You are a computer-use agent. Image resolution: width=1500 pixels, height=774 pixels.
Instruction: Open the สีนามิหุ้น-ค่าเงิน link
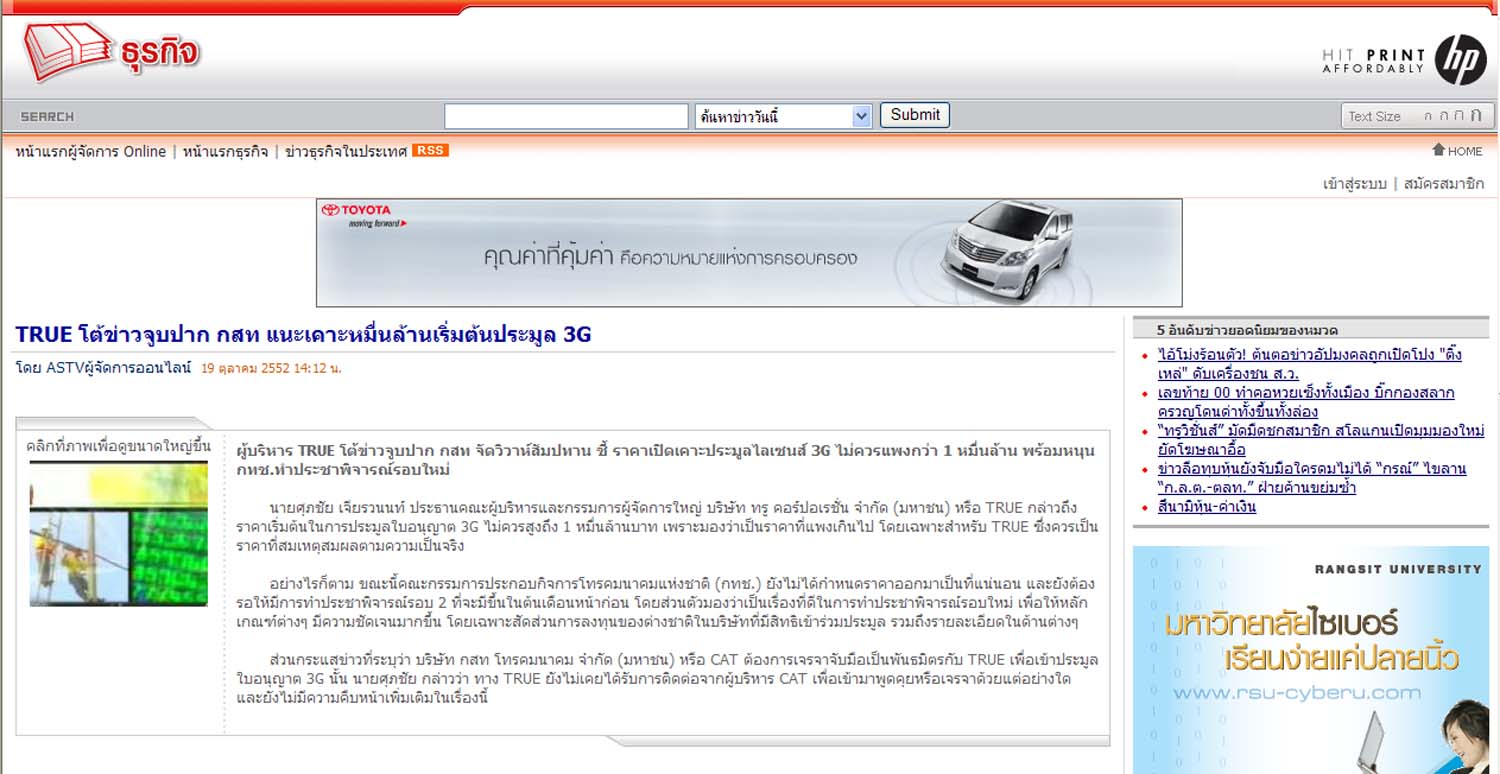pos(1206,507)
